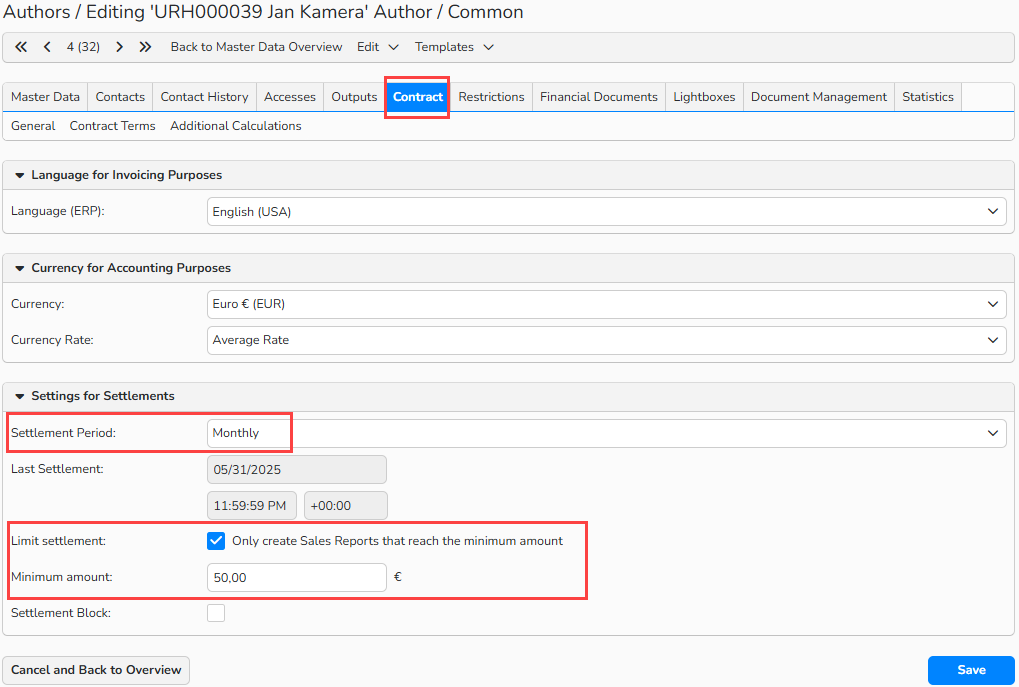Go to the Financial Documents tab
Viewport: 1019px width, 687px height.
pos(599,97)
